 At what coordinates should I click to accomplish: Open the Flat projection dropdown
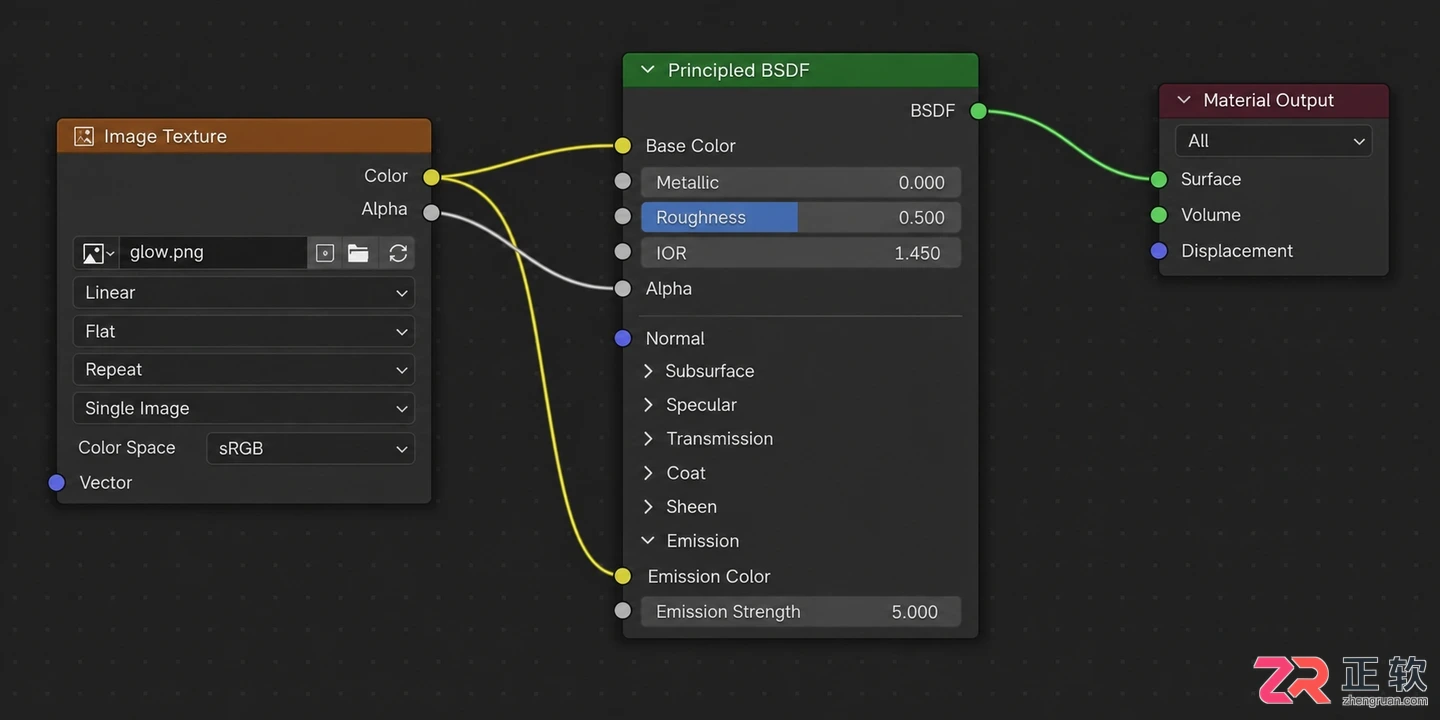point(244,331)
